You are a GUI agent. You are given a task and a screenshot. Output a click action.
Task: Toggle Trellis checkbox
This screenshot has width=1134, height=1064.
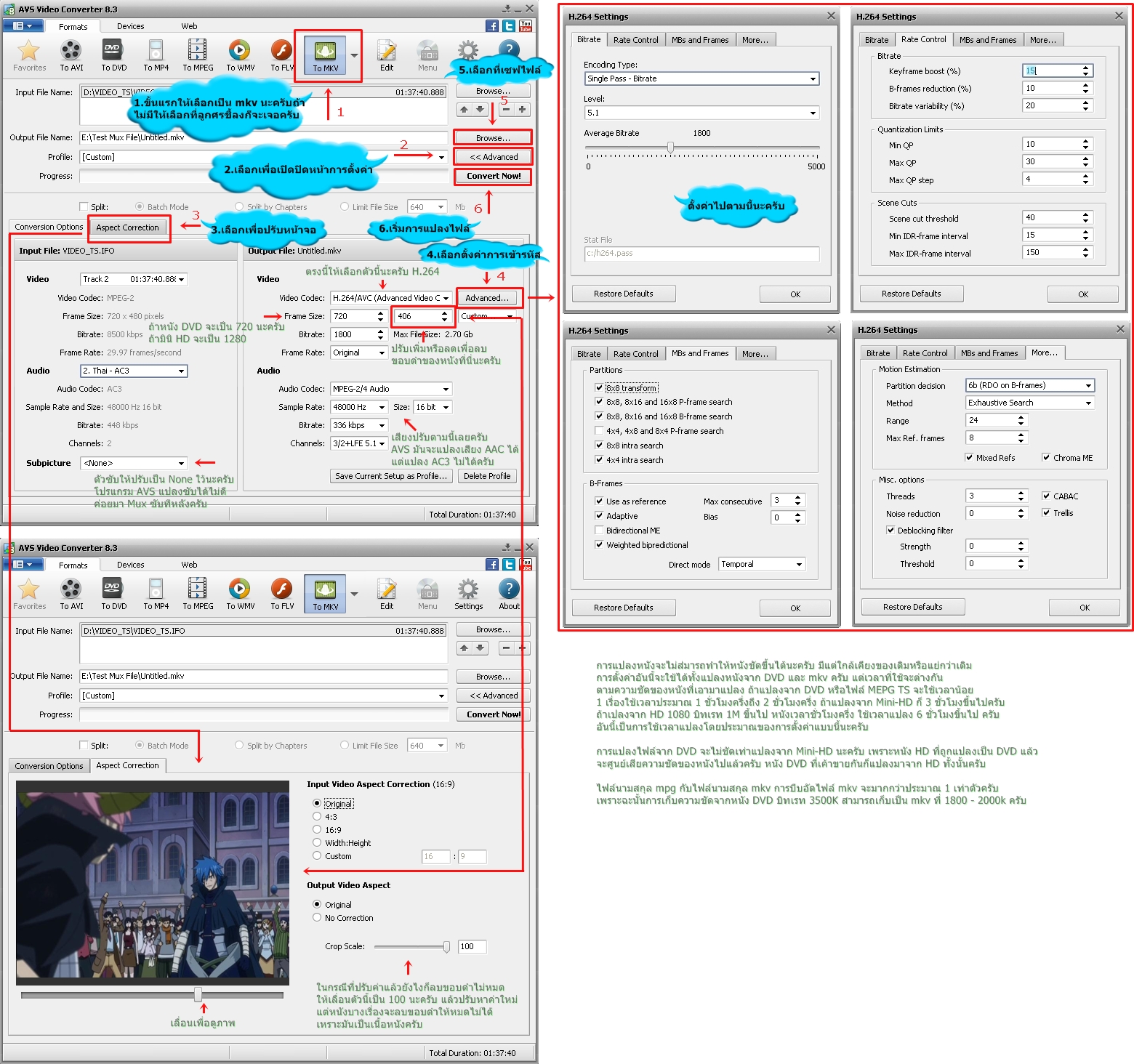tap(1046, 513)
